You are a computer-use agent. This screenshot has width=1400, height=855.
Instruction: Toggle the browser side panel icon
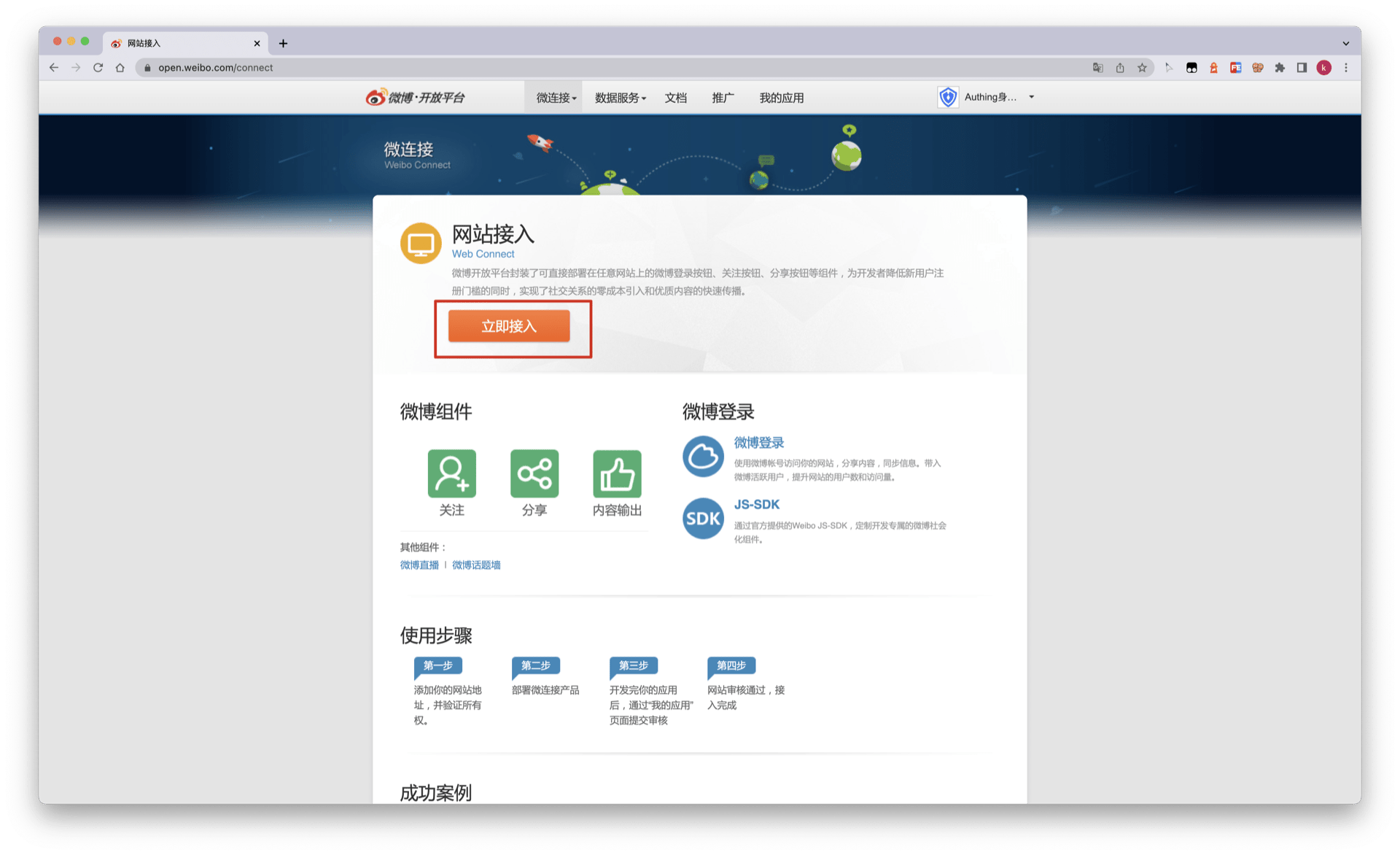[x=1302, y=68]
